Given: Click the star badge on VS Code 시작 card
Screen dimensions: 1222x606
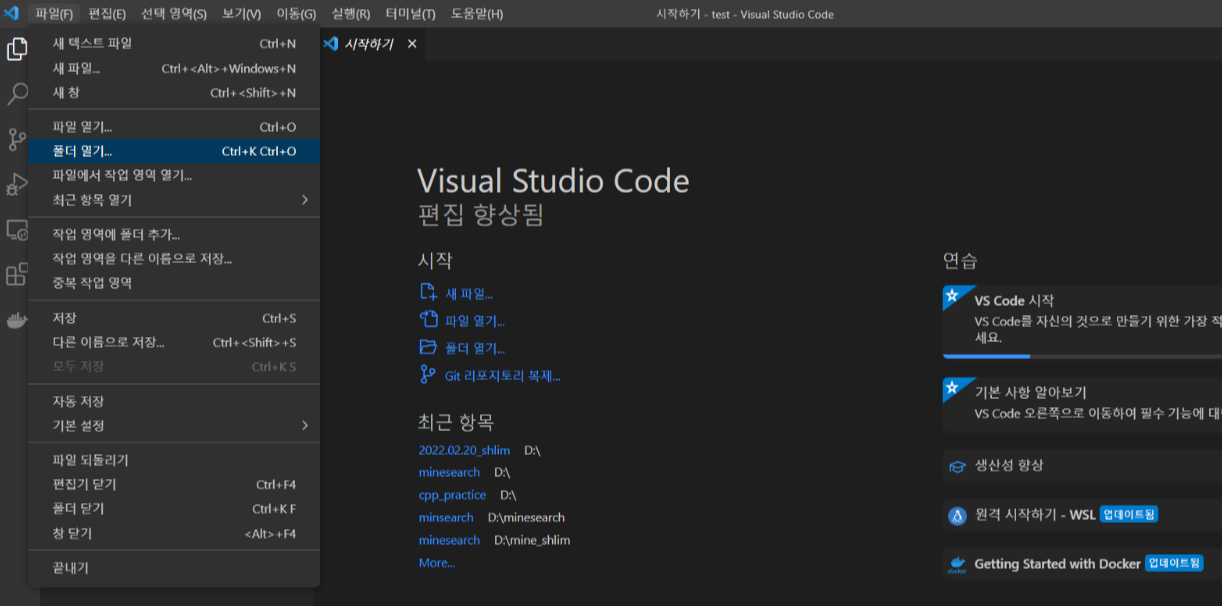Looking at the screenshot, I should click(x=953, y=295).
